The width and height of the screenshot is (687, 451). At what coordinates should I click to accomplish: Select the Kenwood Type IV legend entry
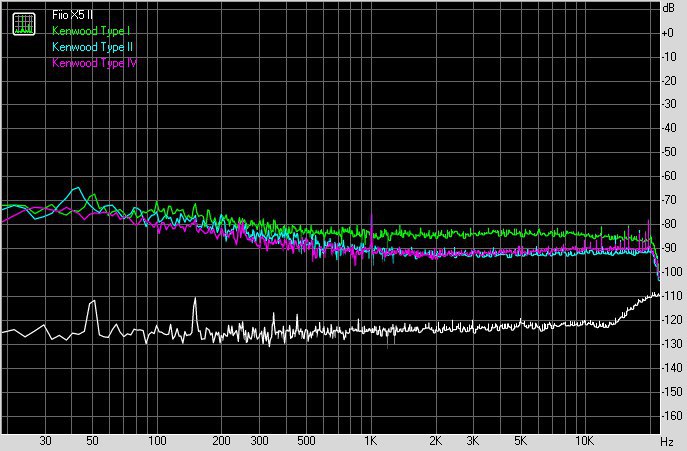coord(94,63)
